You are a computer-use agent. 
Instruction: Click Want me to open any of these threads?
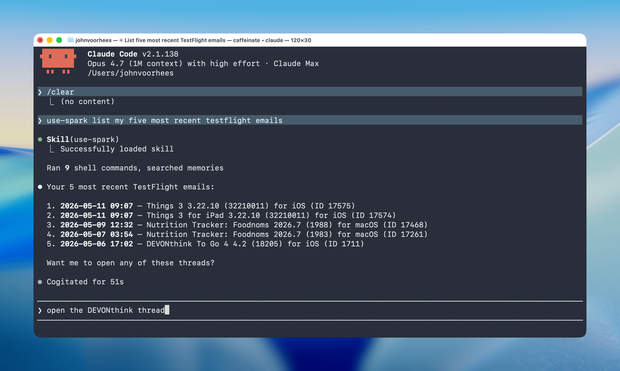click(x=130, y=263)
